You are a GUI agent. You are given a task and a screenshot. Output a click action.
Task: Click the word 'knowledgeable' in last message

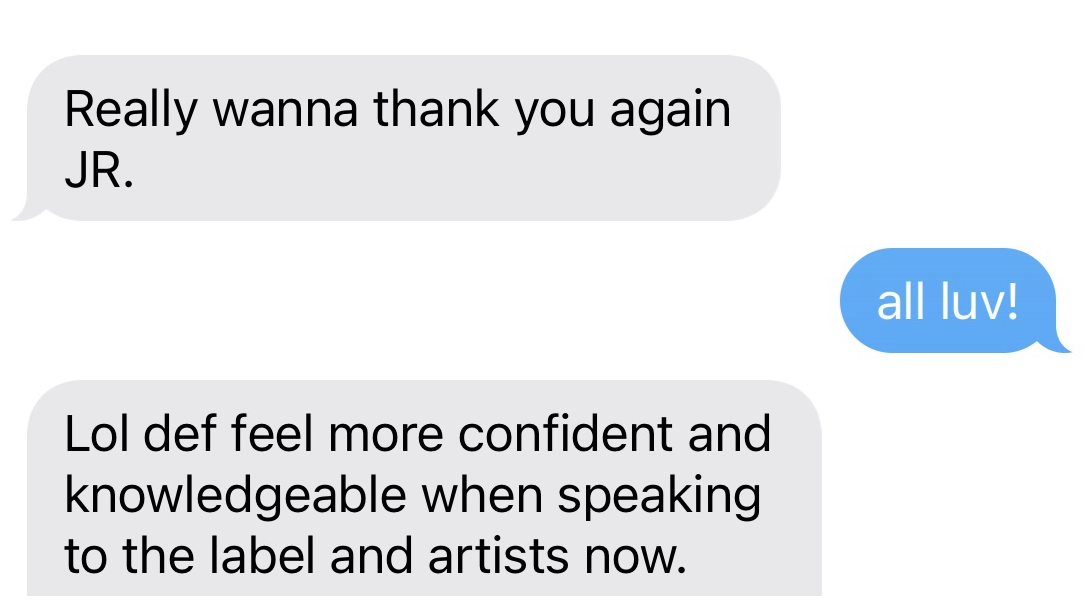click(x=235, y=497)
